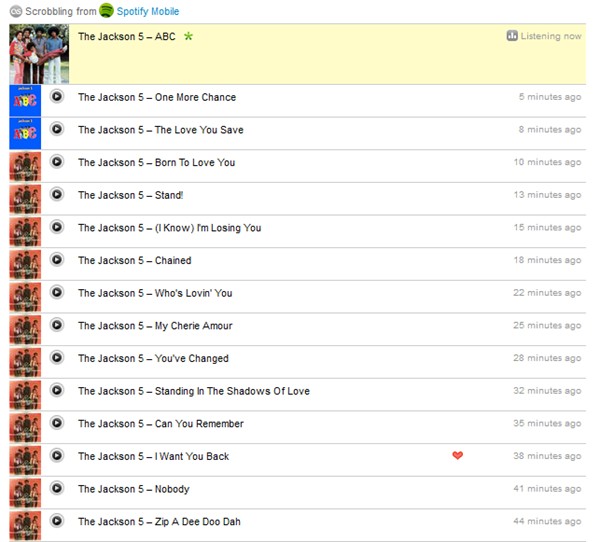Open the Stand! track link
Screen dimensions: 600x542
(169, 195)
